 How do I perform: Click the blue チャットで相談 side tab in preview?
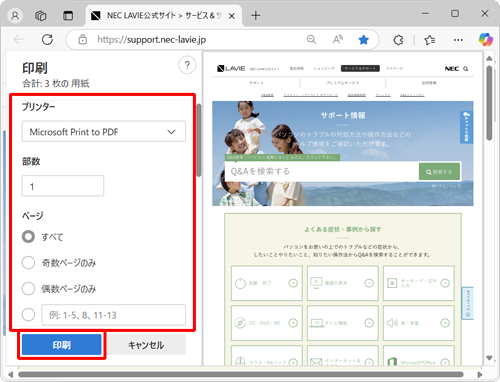[466, 127]
